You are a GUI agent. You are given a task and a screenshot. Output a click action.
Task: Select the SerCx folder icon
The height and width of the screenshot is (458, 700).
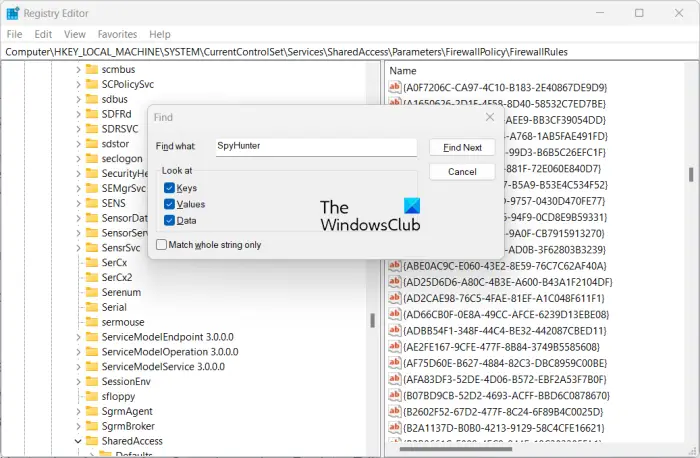(92, 262)
